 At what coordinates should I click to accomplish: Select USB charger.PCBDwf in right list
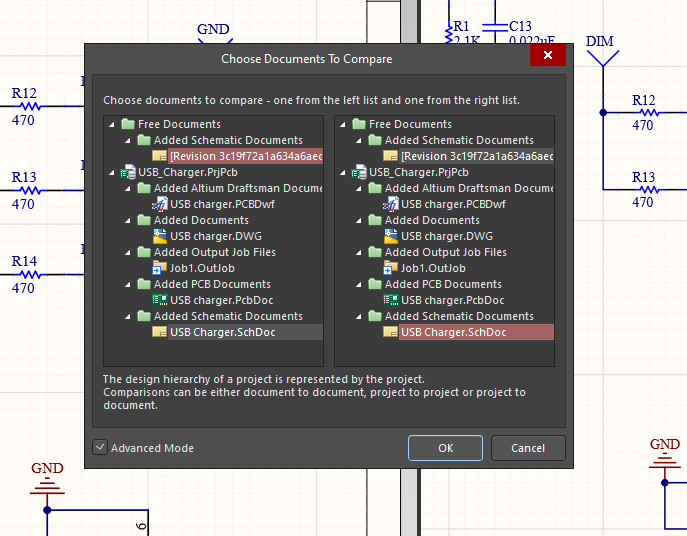click(453, 204)
